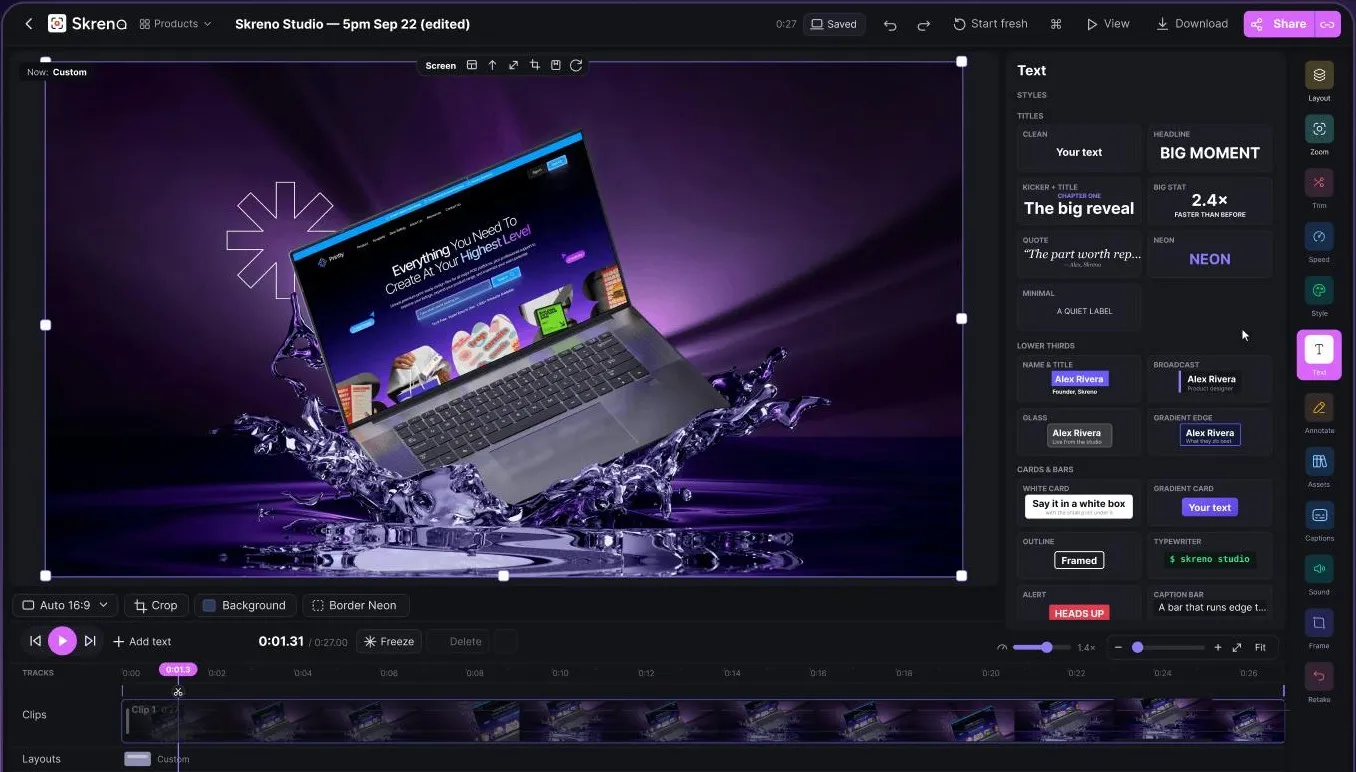Click the rotate icon in the Screen toolbar
Image resolution: width=1356 pixels, height=772 pixels.
(576, 65)
